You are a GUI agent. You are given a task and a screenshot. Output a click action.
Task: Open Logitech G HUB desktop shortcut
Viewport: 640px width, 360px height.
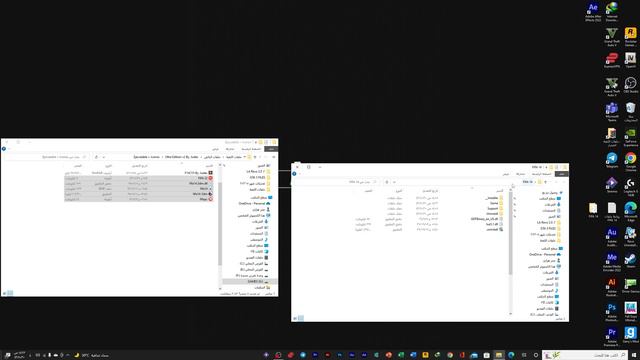click(x=630, y=186)
